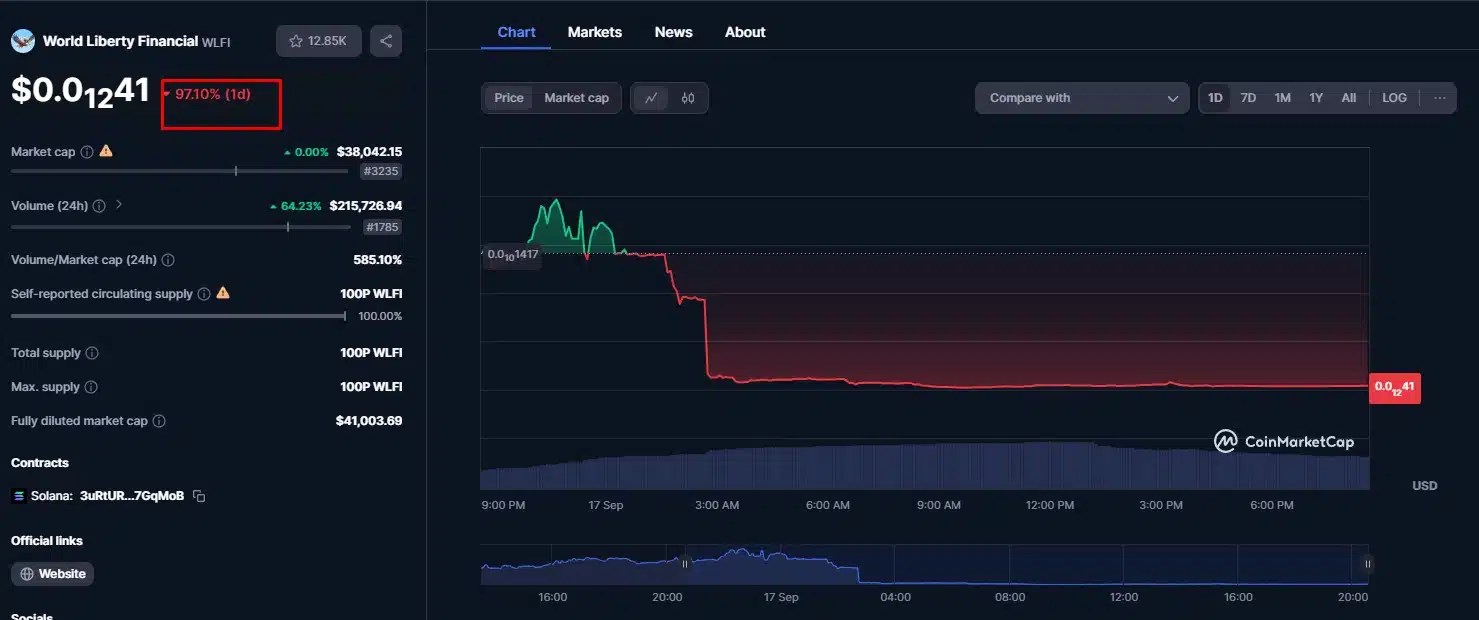The height and width of the screenshot is (620, 1479).
Task: Set chart range to All
Action: tap(1349, 98)
